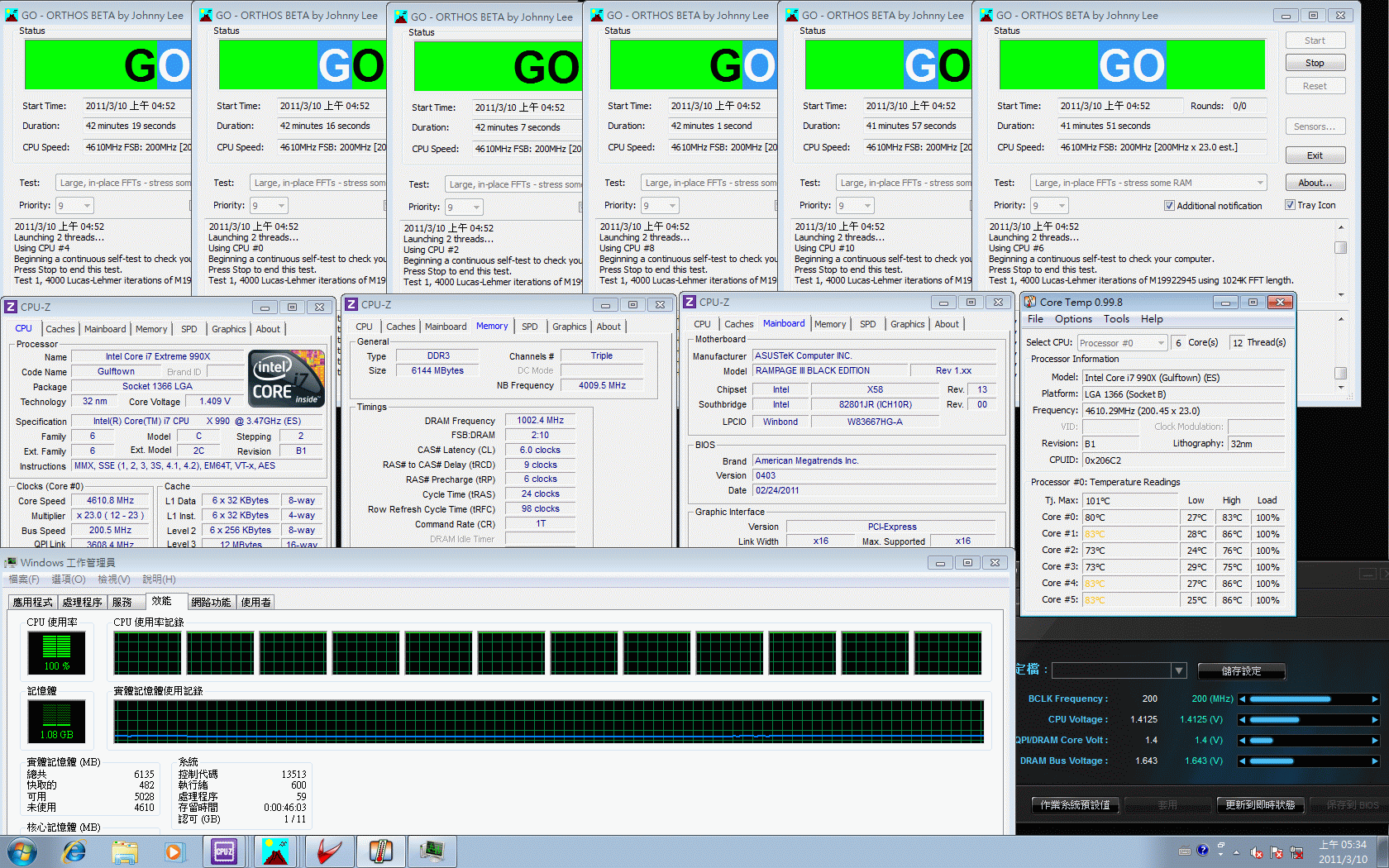1389x868 pixels.
Task: Open the Task Manager taskbar icon
Action: (x=432, y=851)
